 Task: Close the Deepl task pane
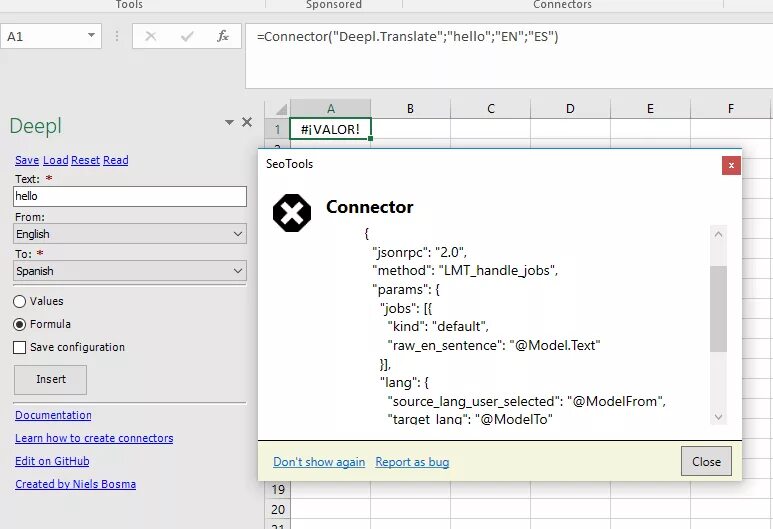coord(247,122)
